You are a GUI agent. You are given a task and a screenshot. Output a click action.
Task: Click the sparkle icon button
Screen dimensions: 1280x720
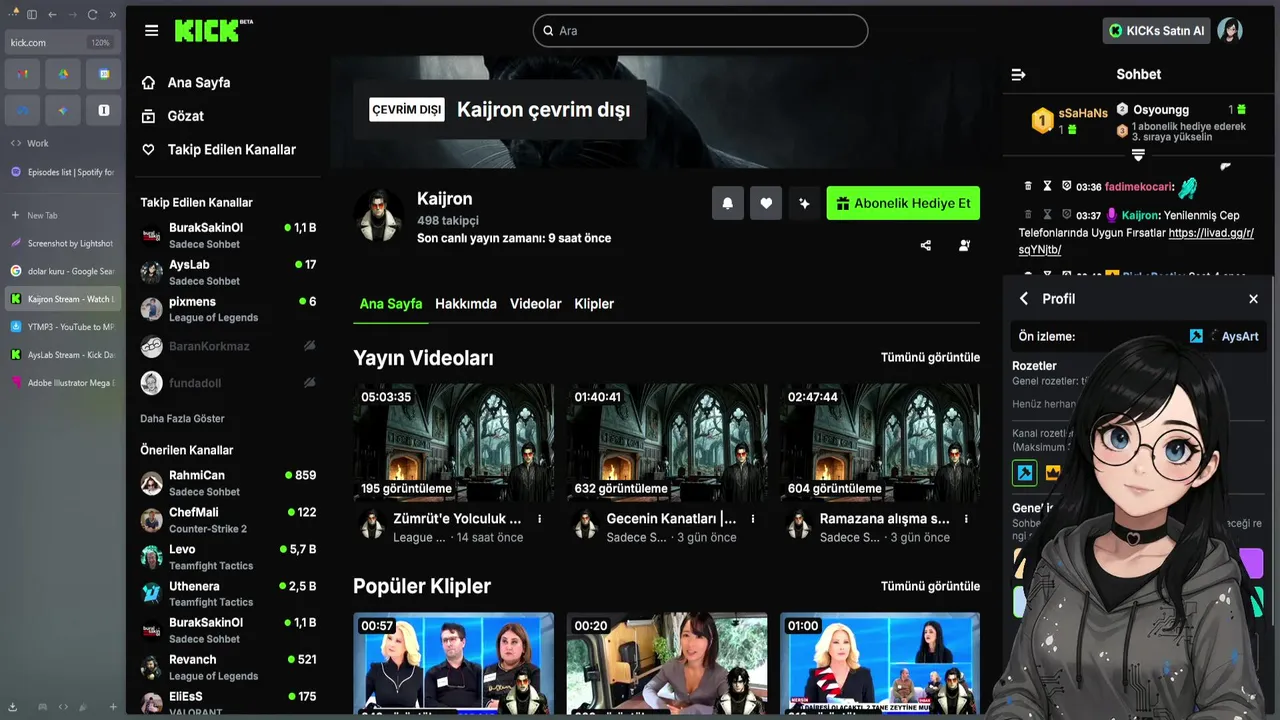(804, 203)
